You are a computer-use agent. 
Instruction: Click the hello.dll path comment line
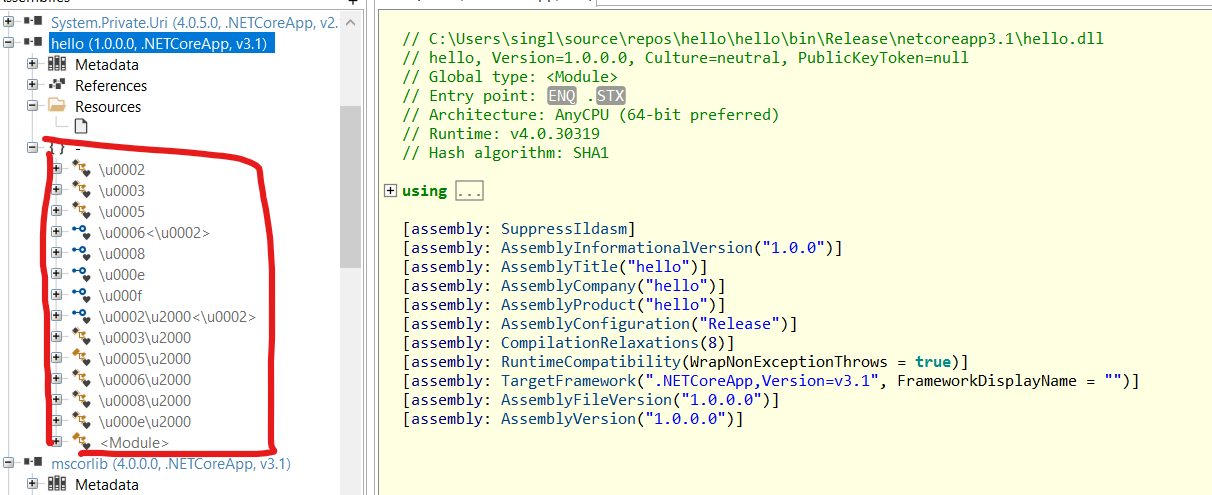point(752,39)
